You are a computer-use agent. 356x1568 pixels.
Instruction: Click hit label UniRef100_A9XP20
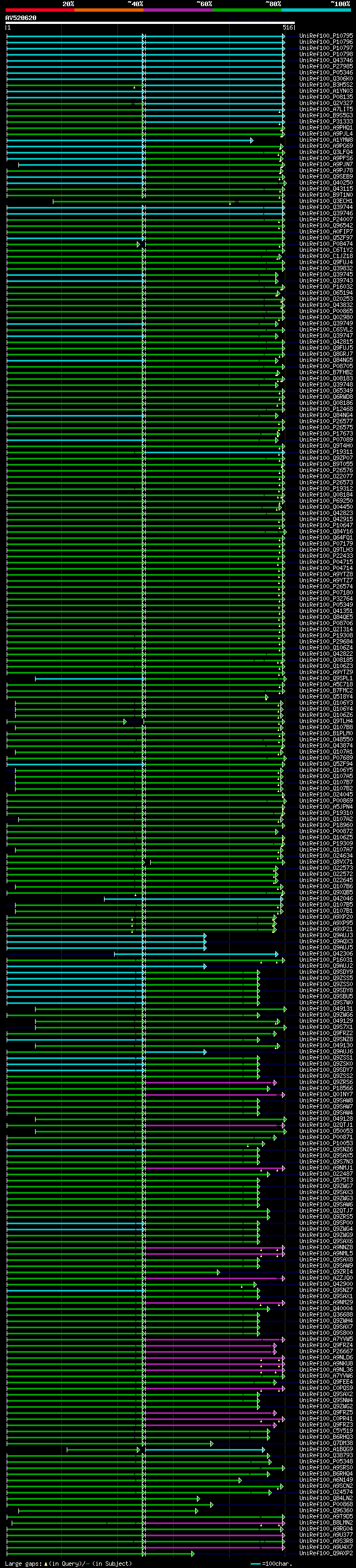pos(326,917)
